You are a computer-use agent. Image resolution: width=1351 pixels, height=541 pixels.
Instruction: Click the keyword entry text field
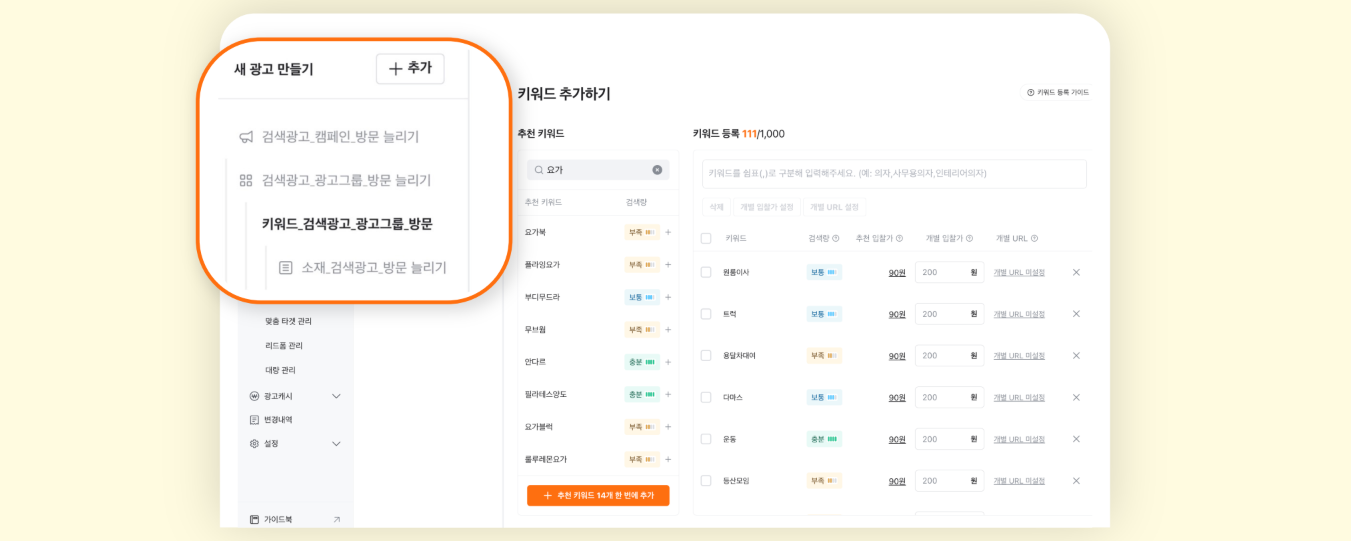click(894, 173)
